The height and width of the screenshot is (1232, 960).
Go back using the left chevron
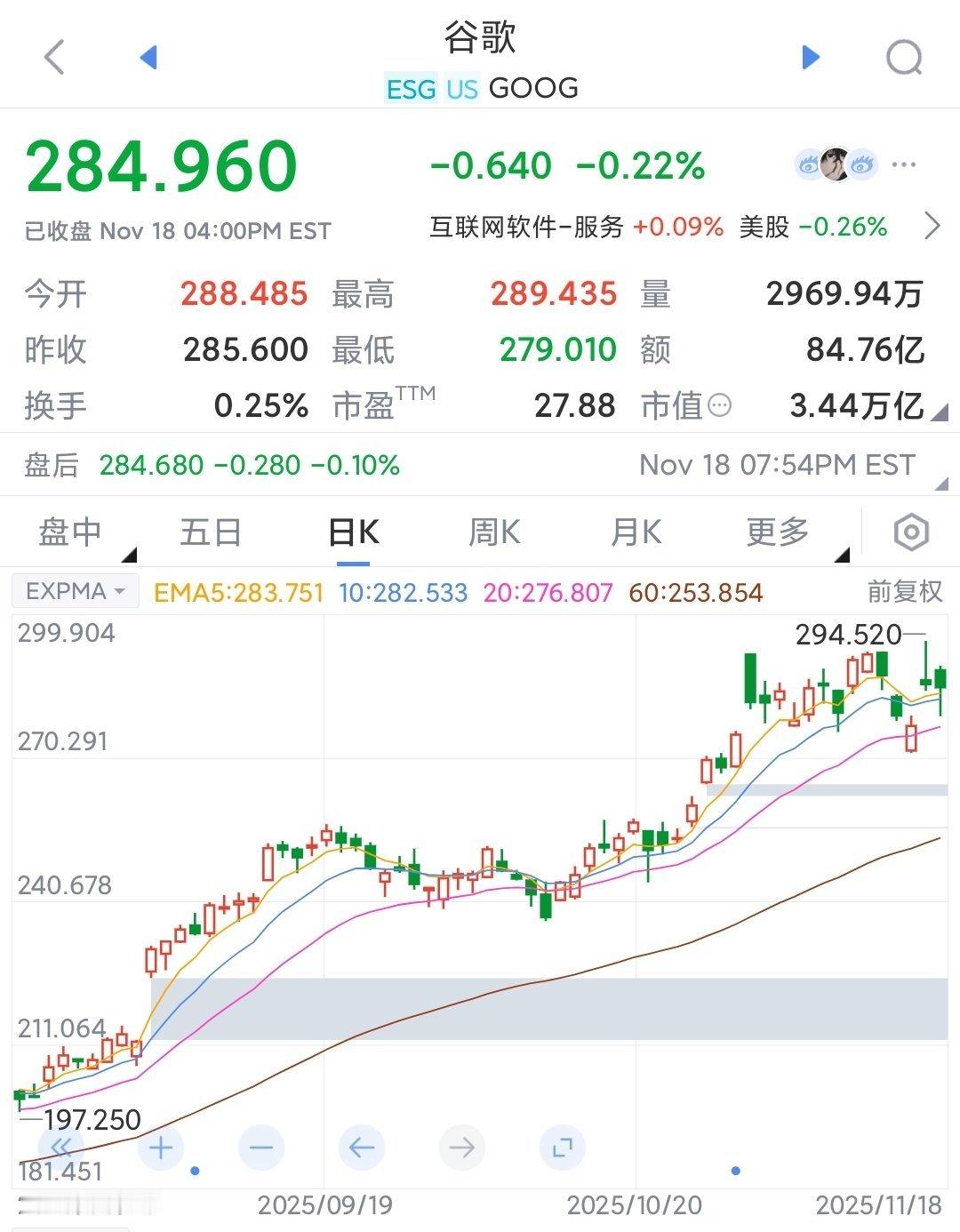coord(54,57)
